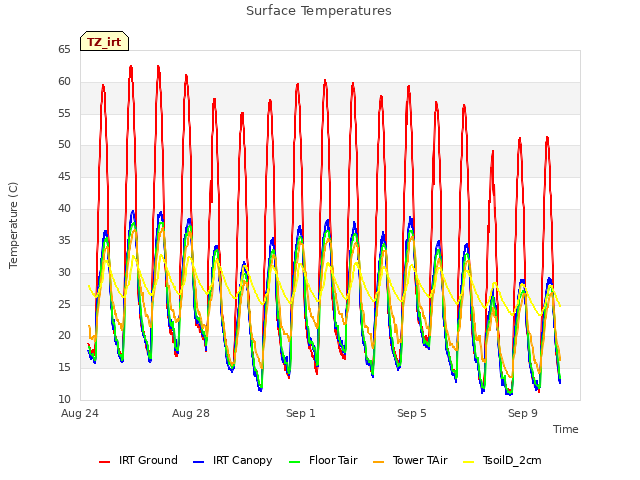Viewport: 640px width, 480px height.
Task: Toggle IRT Ground legend entry
Action: tap(138, 460)
